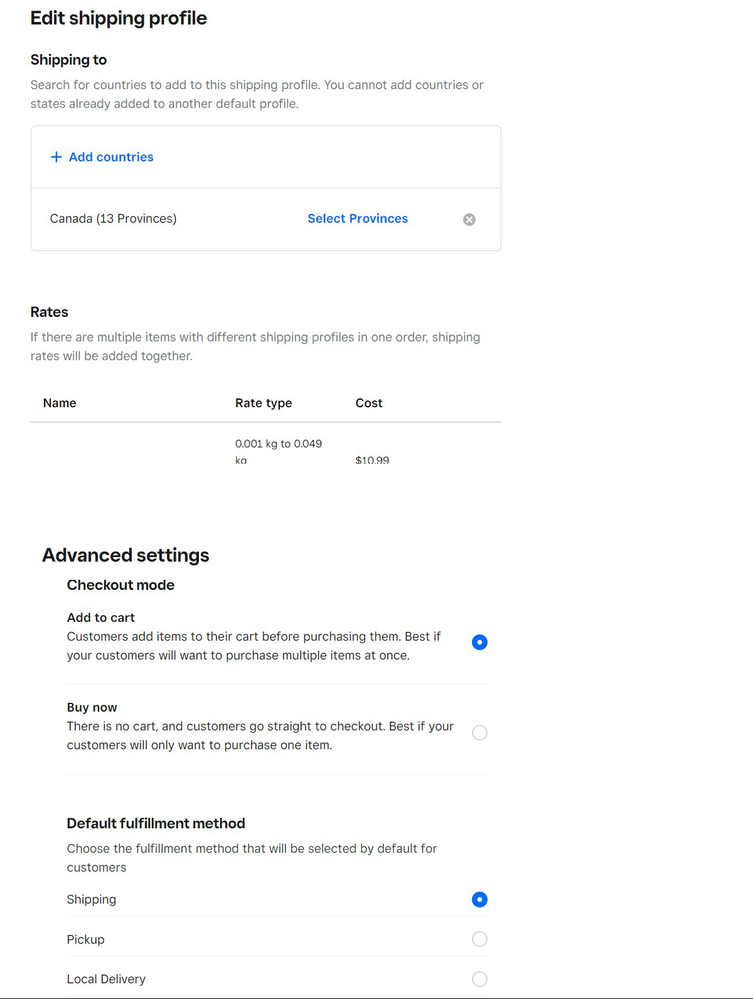This screenshot has height=999, width=753.
Task: Choose the Buy now radio button
Action: pos(479,733)
